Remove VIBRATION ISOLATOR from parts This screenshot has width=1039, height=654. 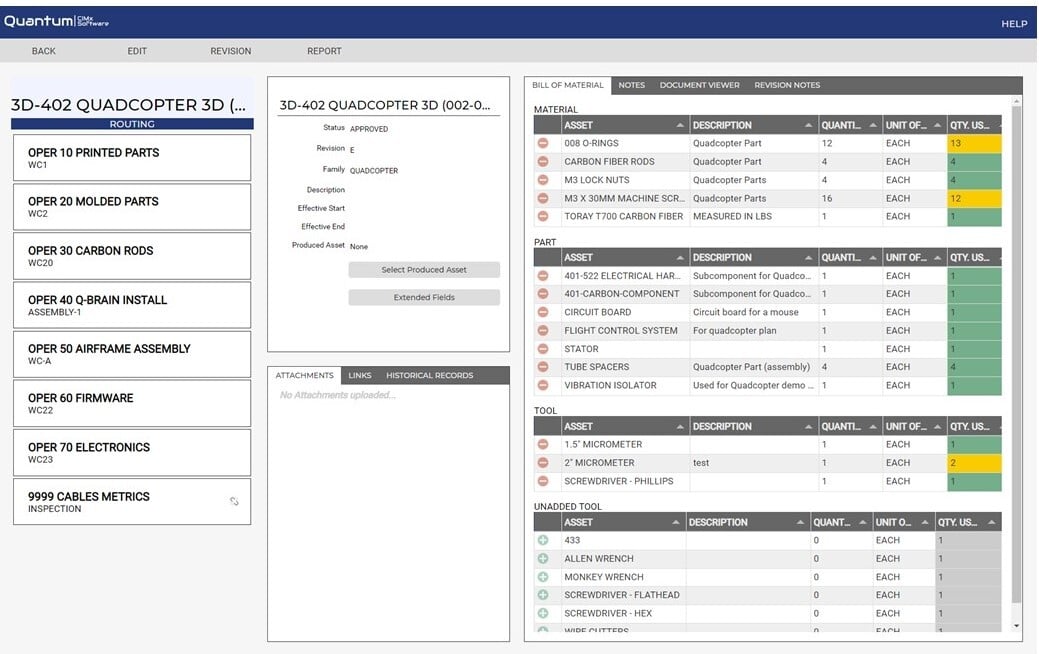tap(542, 385)
